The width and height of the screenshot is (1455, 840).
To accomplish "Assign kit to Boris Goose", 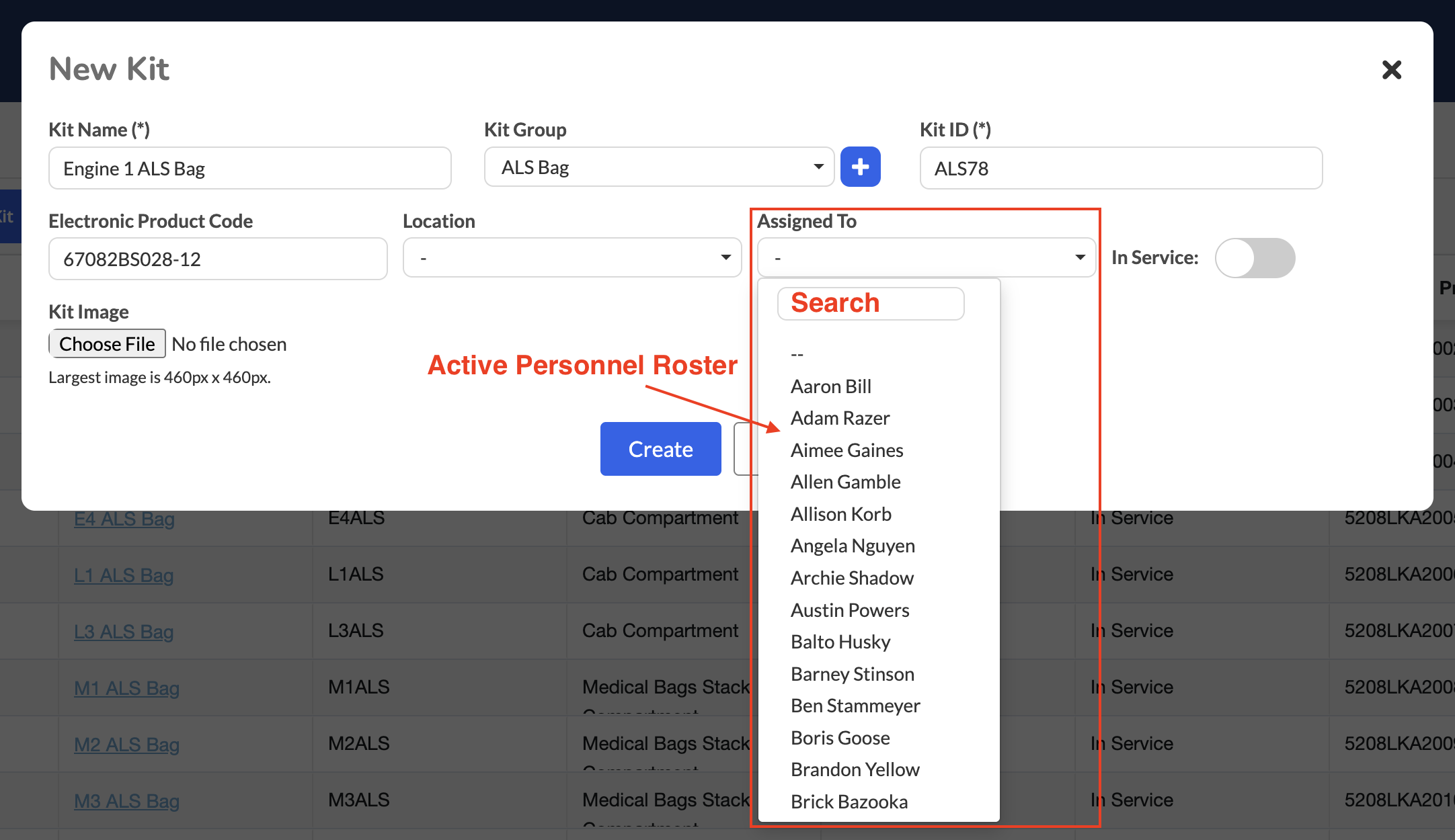I will (x=878, y=738).
